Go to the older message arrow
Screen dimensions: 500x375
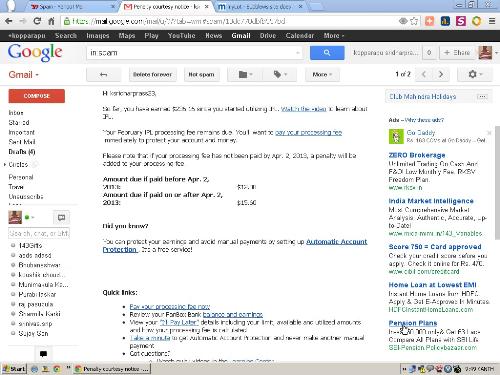(x=441, y=74)
